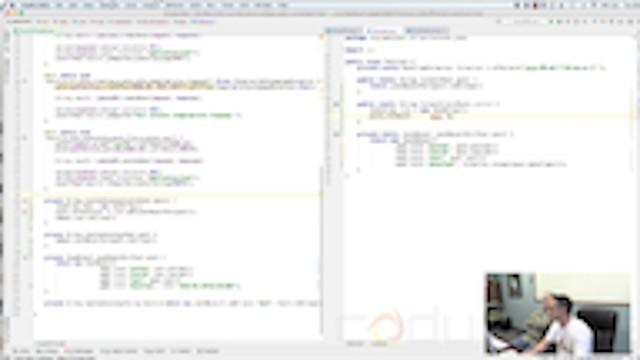Screen dimensions: 640x360
Task: Click the yellow-highlighted current line in the right editor
Action: click(x=490, y=116)
